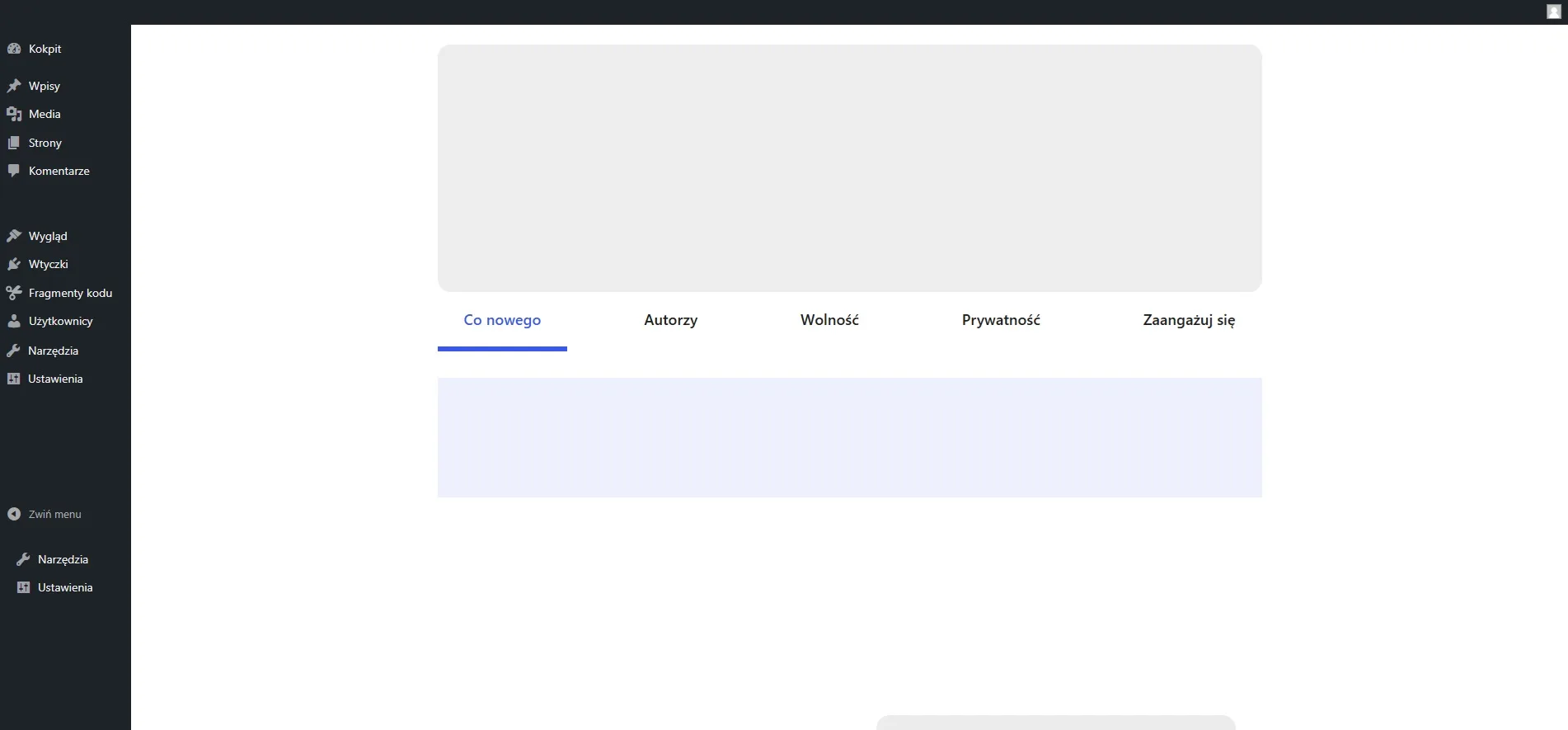Click the Komentarze speech bubble icon
The image size is (1568, 730).
14,171
